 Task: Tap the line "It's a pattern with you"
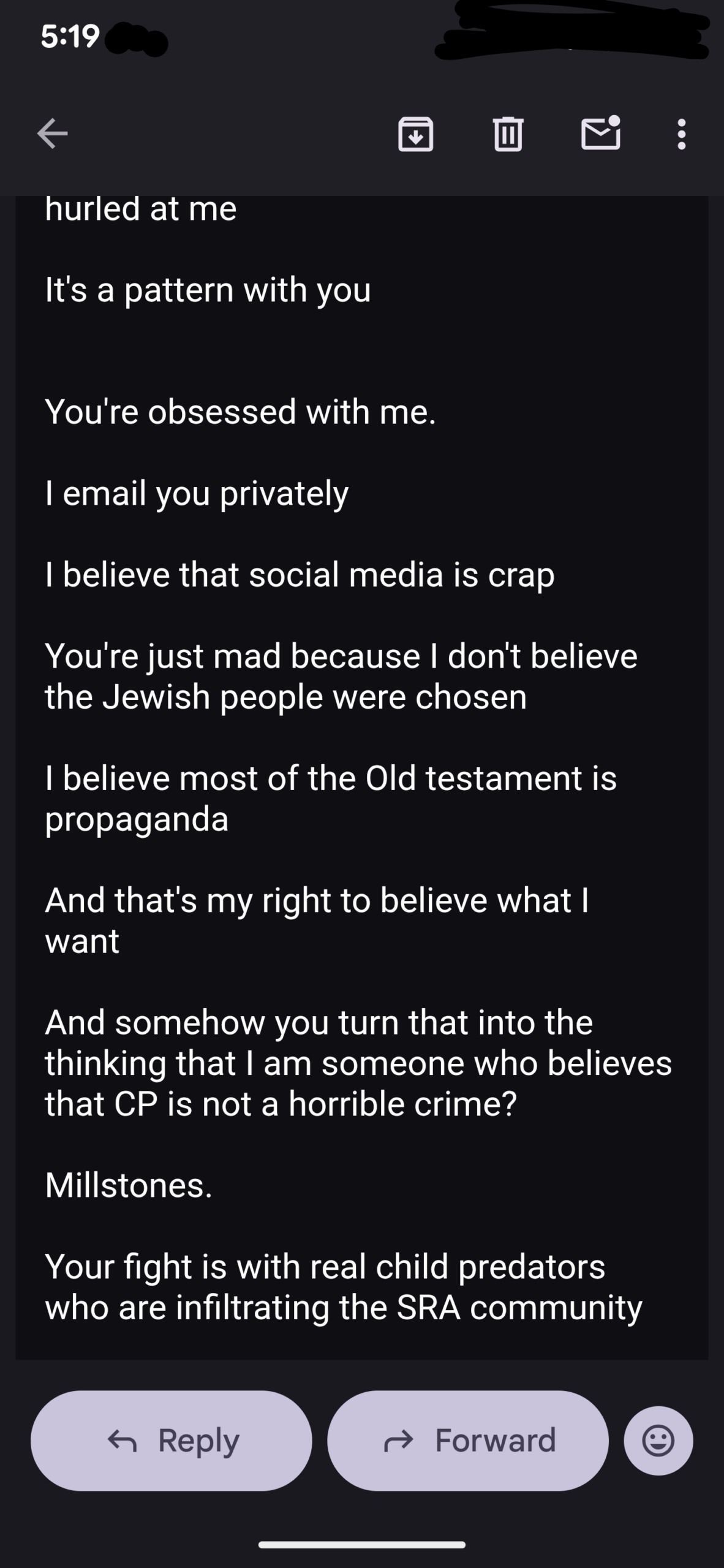tap(208, 290)
